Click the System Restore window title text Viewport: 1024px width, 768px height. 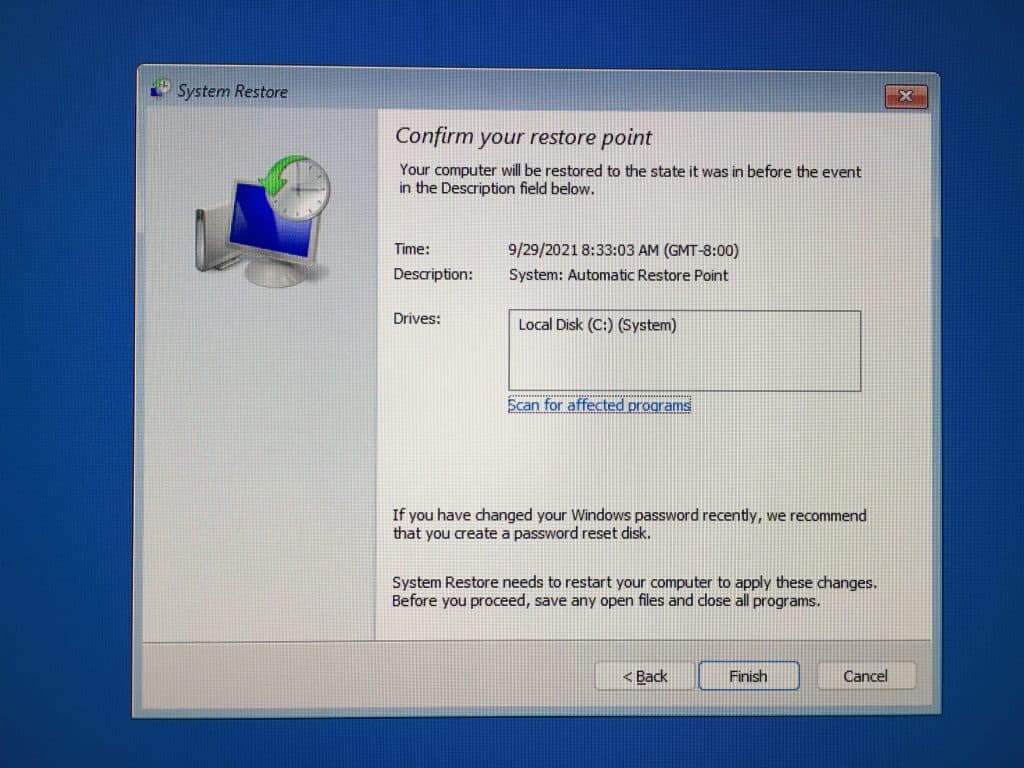click(232, 91)
